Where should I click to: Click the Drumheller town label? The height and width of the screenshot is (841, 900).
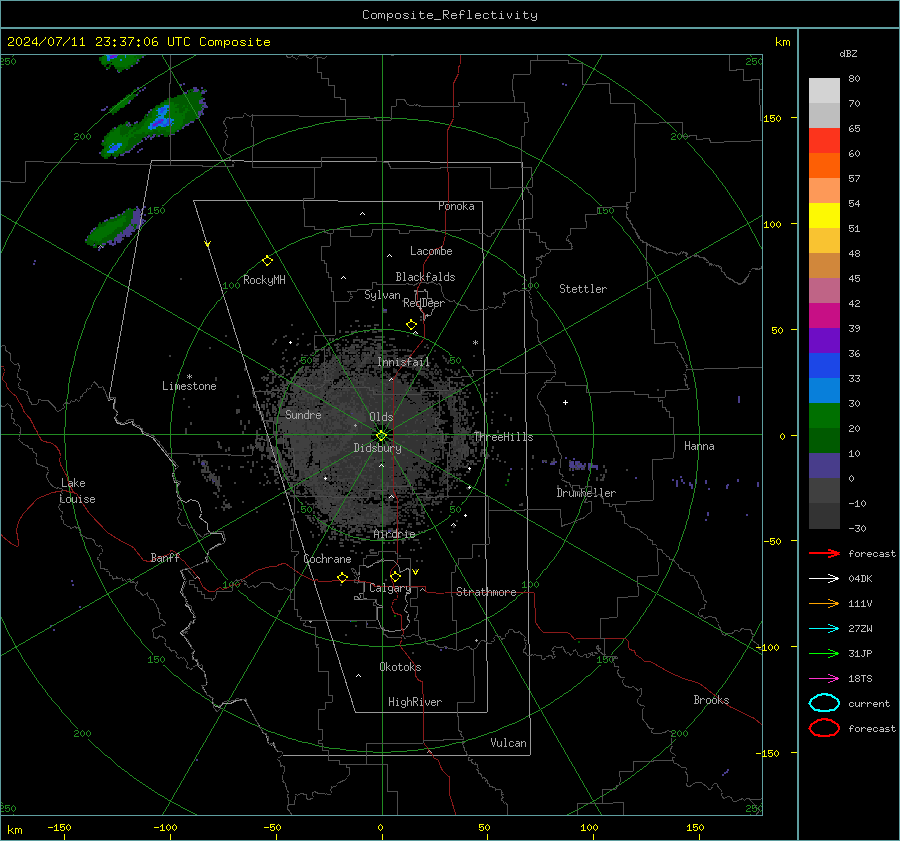click(586, 493)
